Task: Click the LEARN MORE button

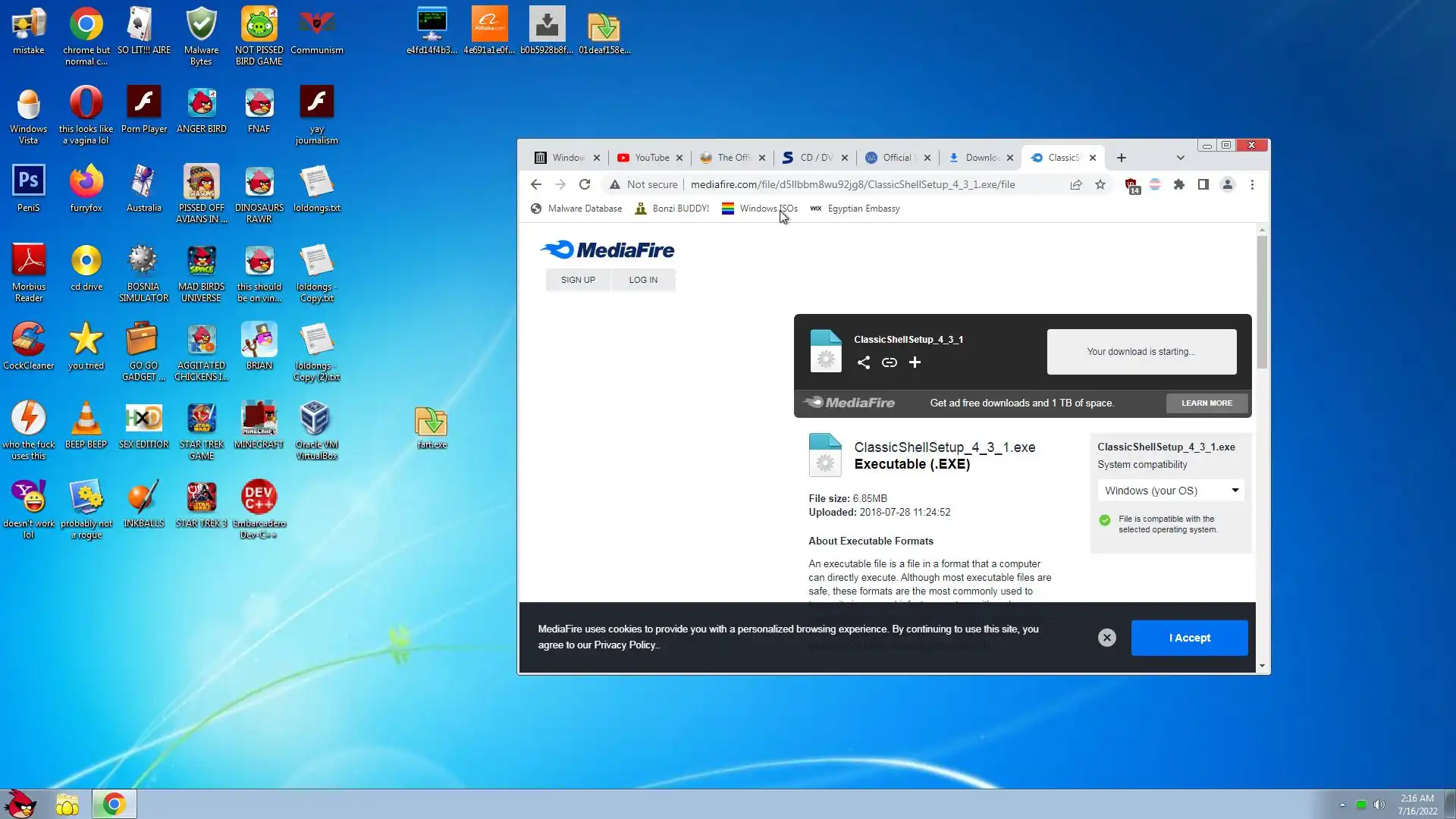Action: (1206, 403)
